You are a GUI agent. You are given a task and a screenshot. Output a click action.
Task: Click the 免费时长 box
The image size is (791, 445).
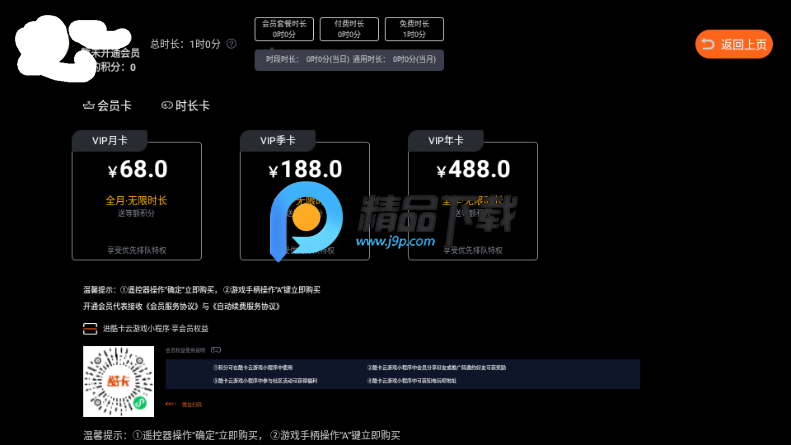pos(414,29)
